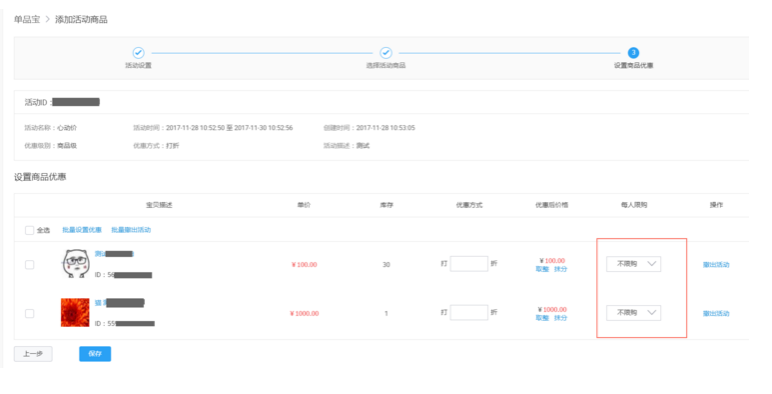
Task: Check the box for the ¥100.00 product
Action: pos(30,264)
